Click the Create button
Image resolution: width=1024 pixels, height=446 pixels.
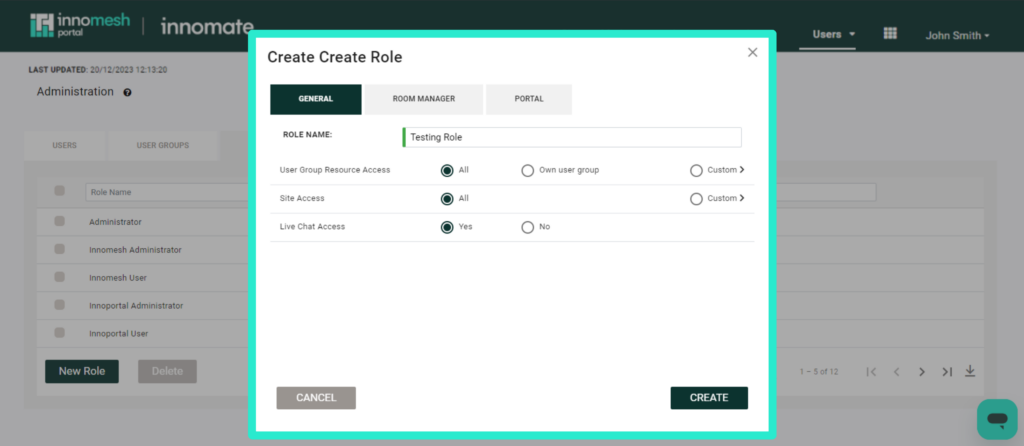coord(709,398)
